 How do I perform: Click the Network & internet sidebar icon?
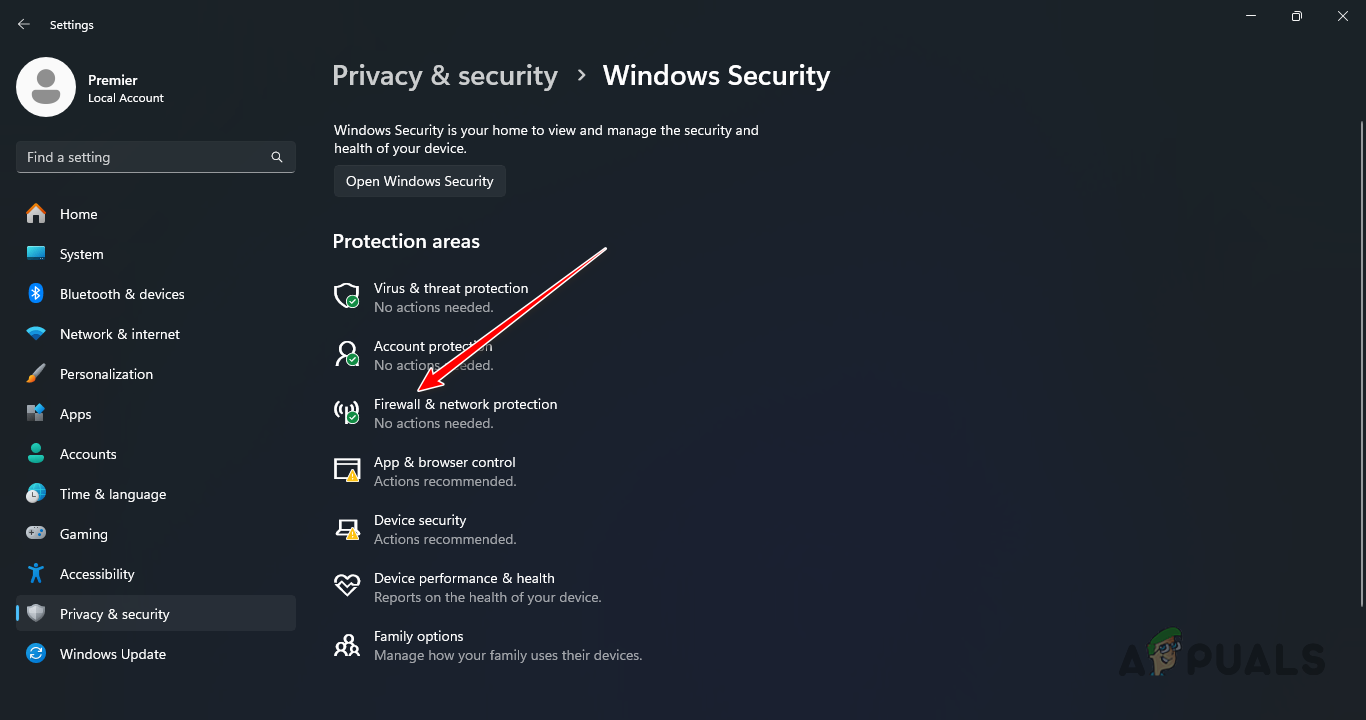[36, 333]
